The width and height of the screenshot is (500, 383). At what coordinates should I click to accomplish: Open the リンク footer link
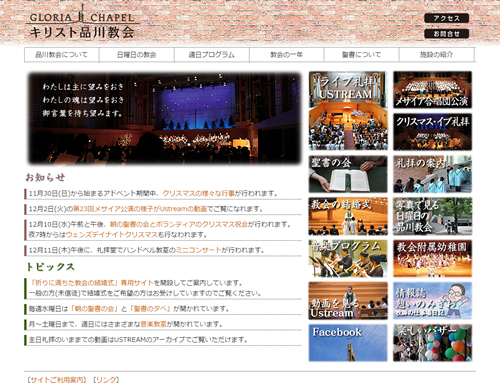click(106, 380)
